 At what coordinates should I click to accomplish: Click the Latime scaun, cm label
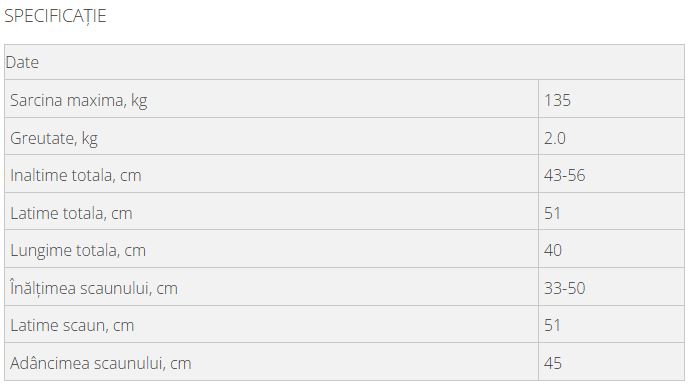tap(72, 326)
